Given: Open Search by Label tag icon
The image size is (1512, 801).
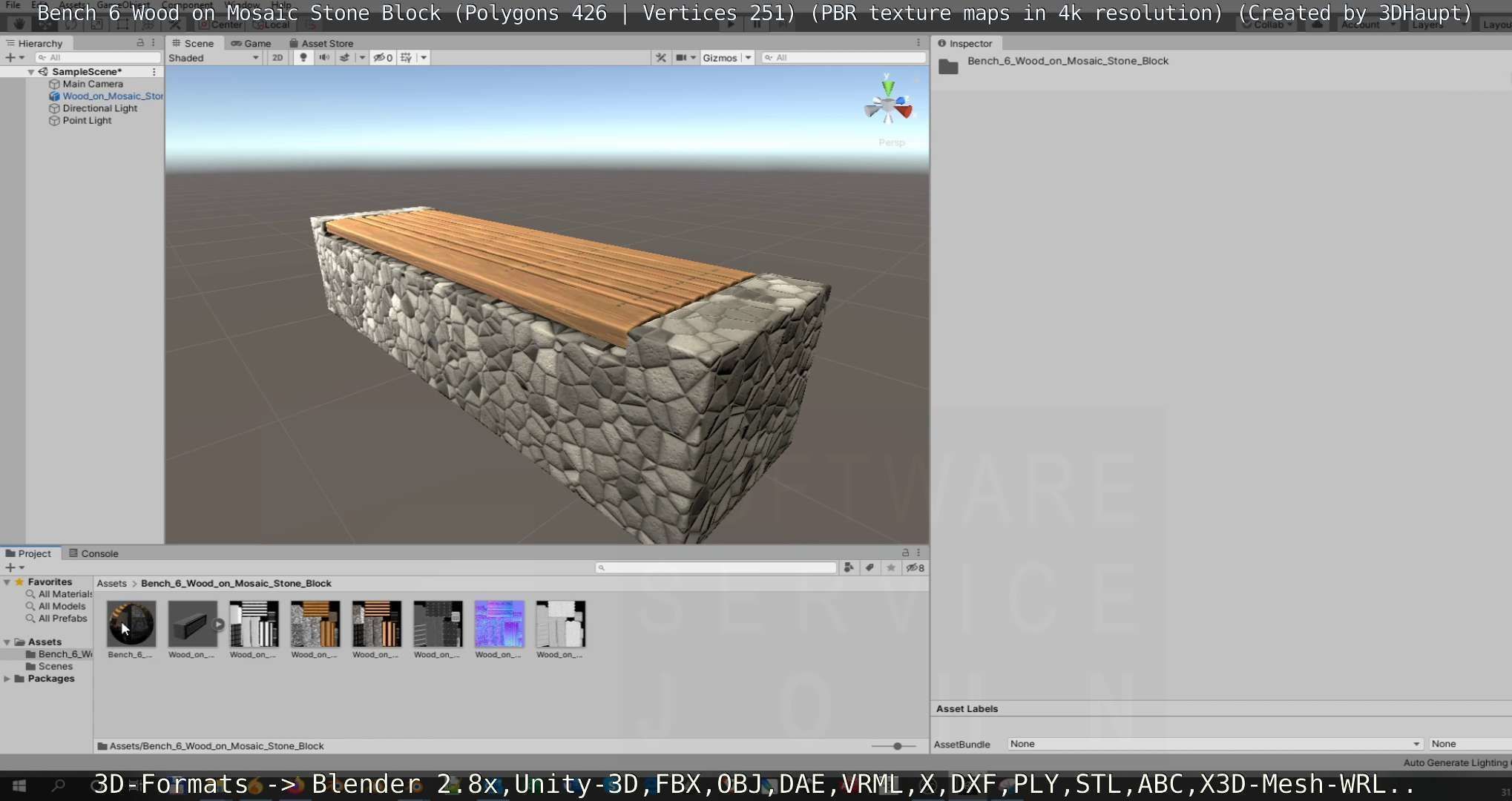Looking at the screenshot, I should point(870,567).
